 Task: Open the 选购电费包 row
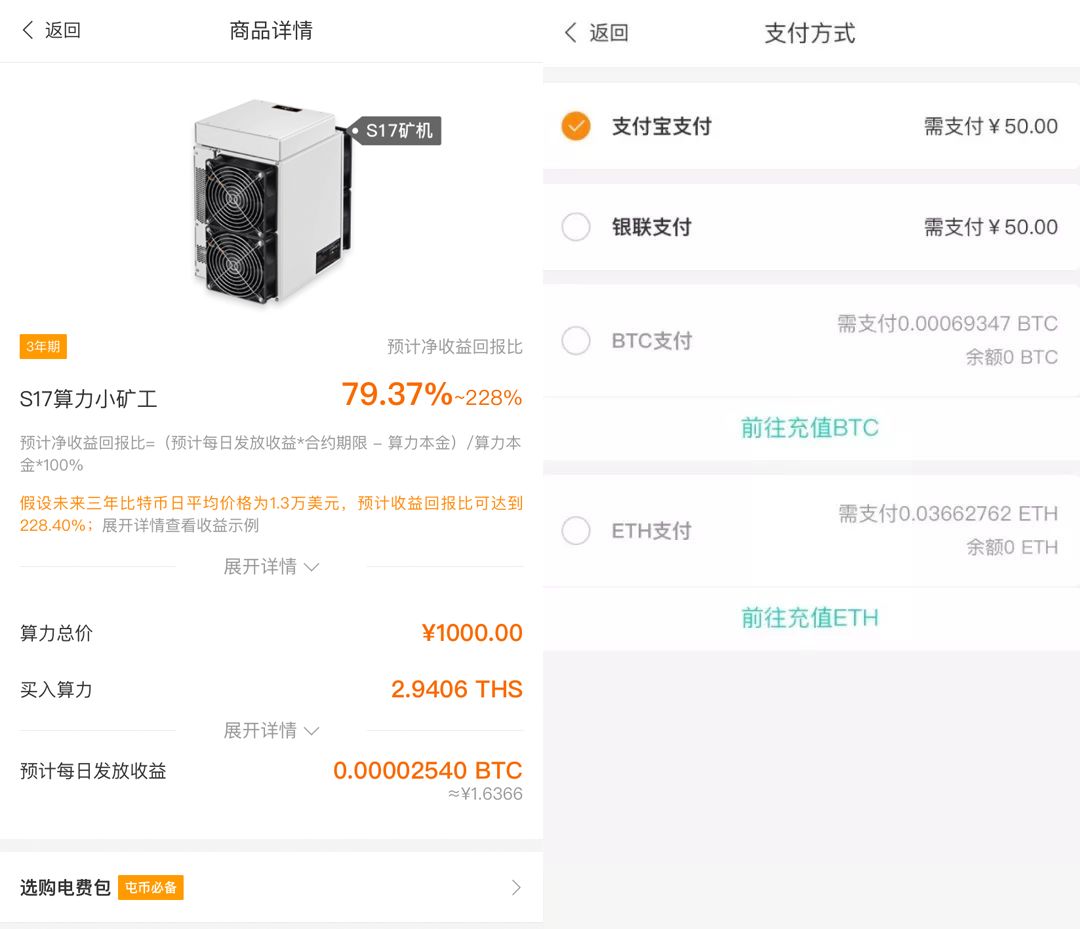pos(271,887)
